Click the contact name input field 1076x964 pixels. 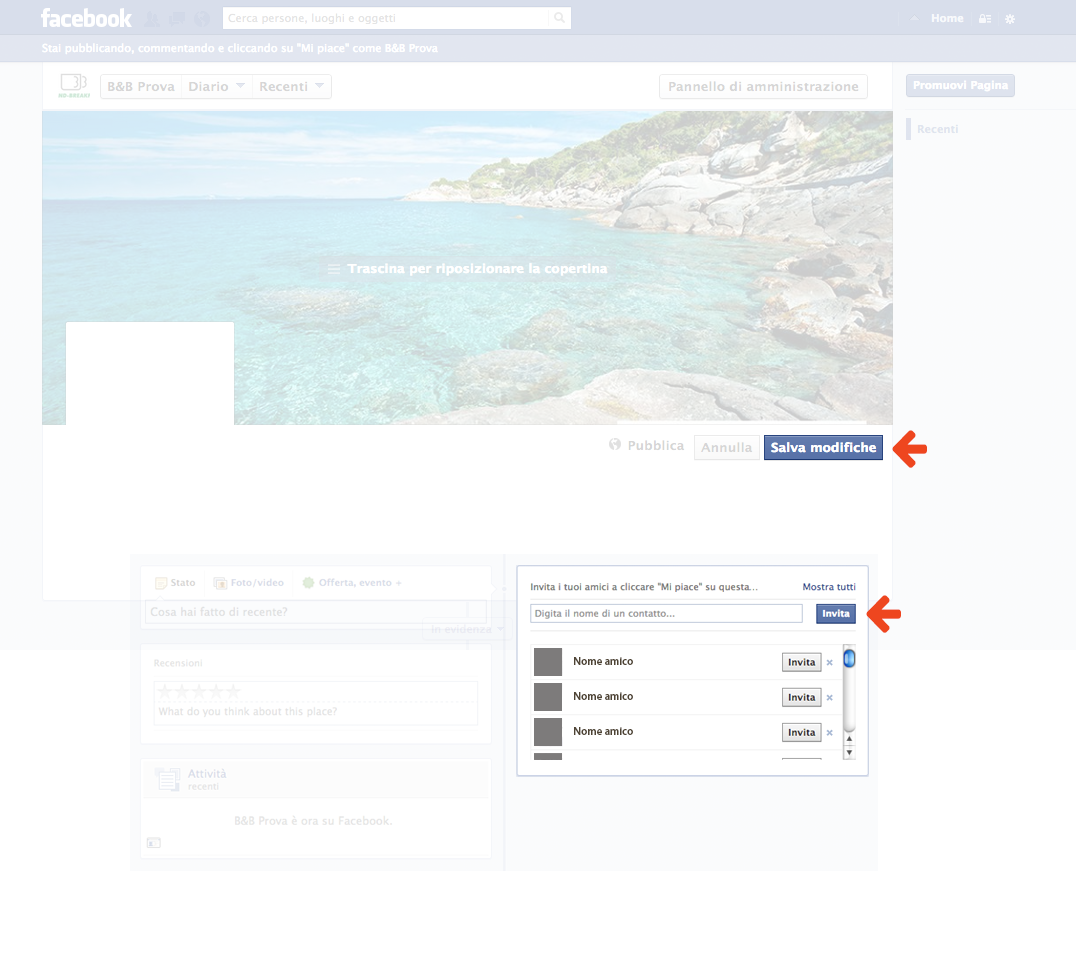tap(666, 614)
